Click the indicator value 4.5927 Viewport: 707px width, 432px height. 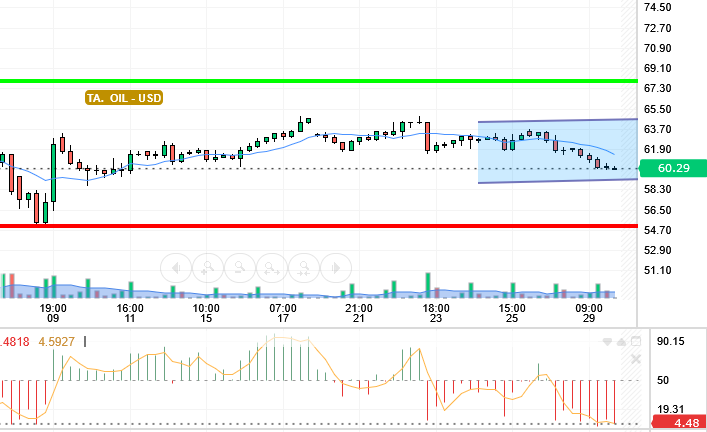pyautogui.click(x=56, y=341)
